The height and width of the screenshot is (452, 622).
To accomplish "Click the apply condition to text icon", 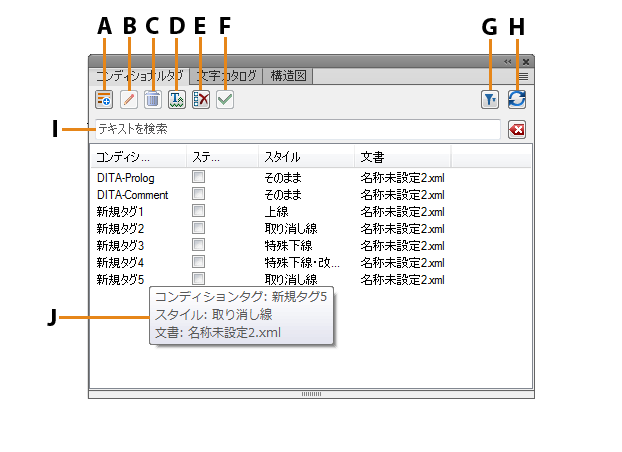I will tap(177, 99).
